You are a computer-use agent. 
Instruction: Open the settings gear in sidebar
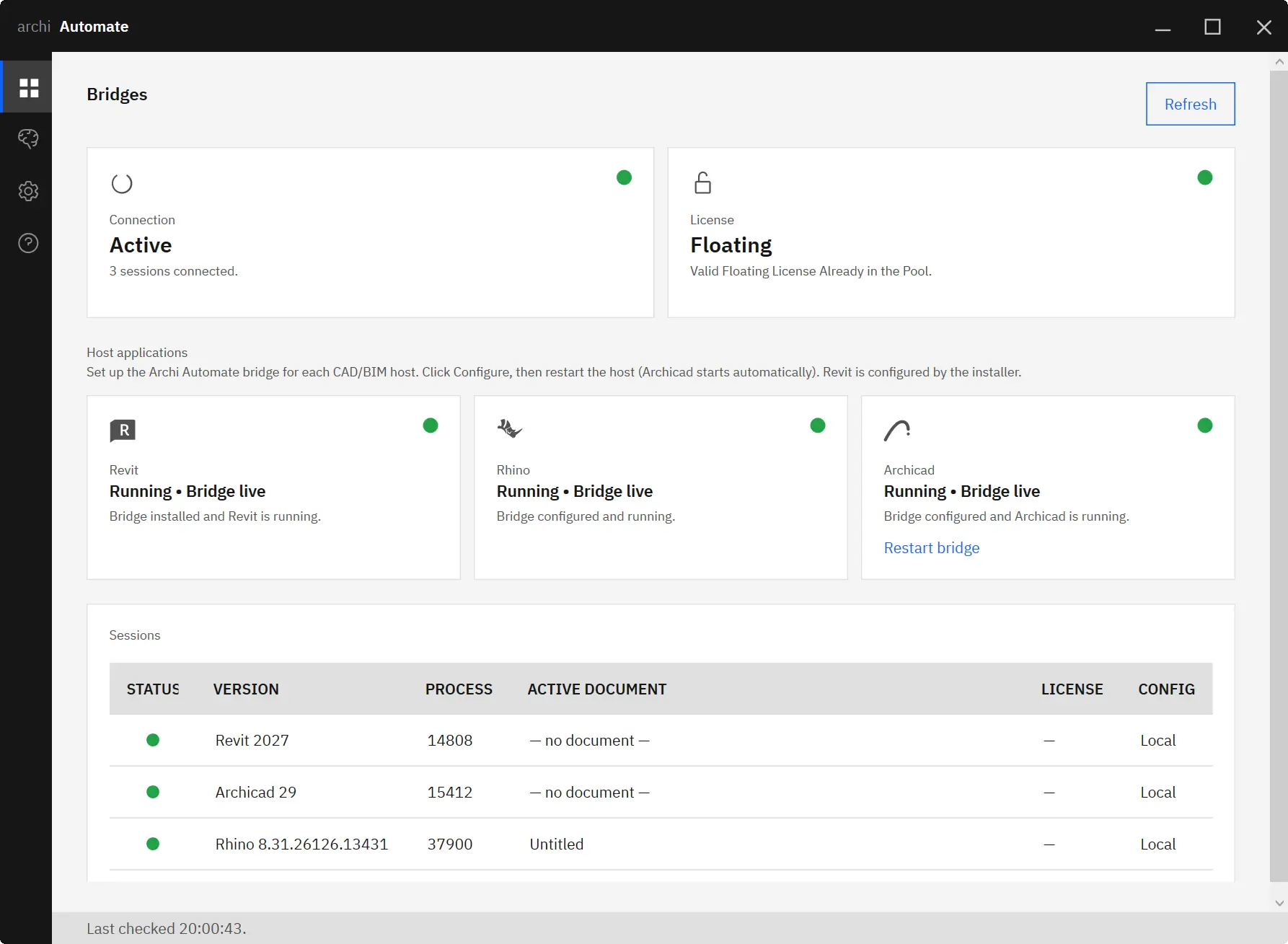pos(28,191)
